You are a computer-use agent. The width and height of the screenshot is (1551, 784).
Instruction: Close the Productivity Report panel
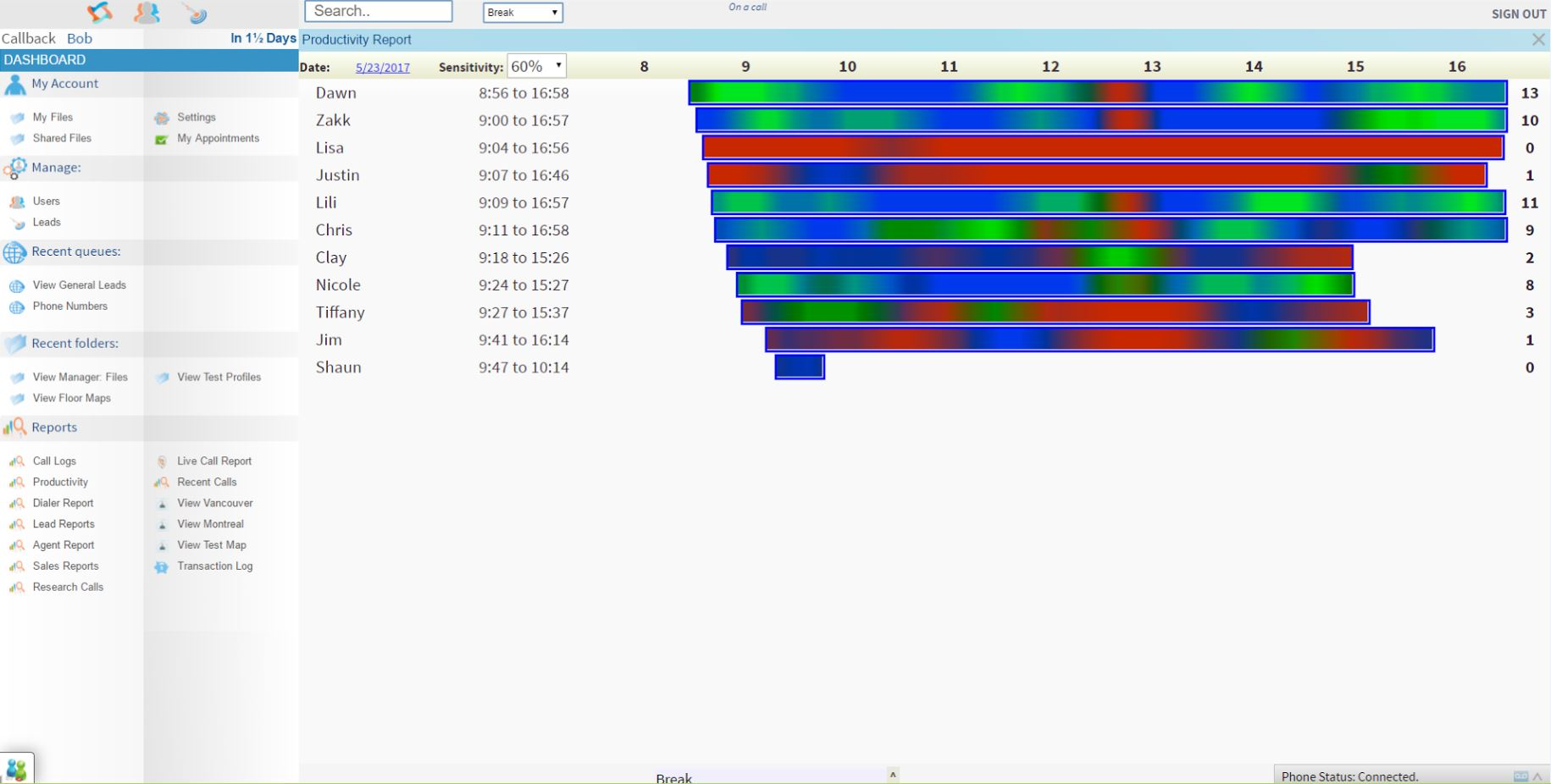(1538, 40)
